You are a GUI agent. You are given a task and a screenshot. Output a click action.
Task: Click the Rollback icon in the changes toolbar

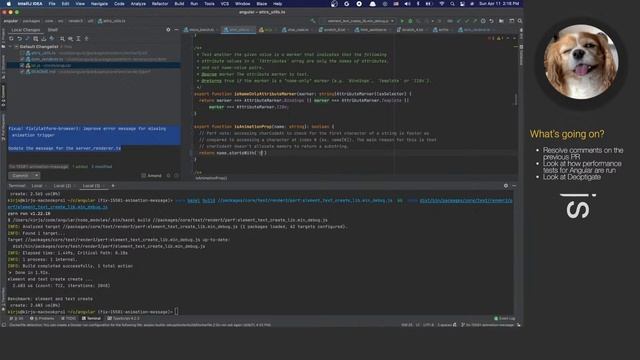coord(19,39)
